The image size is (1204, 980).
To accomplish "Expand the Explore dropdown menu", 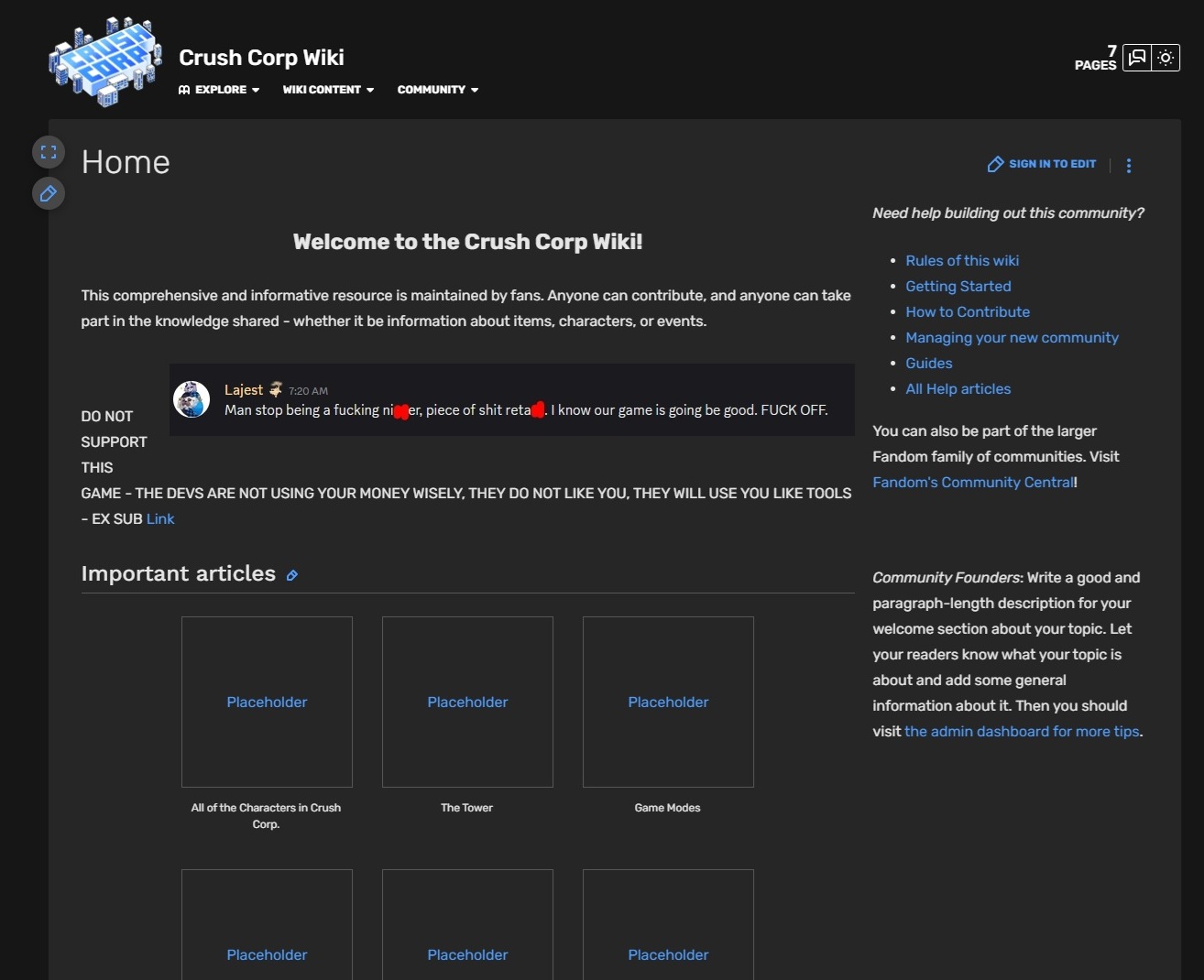I will [219, 90].
